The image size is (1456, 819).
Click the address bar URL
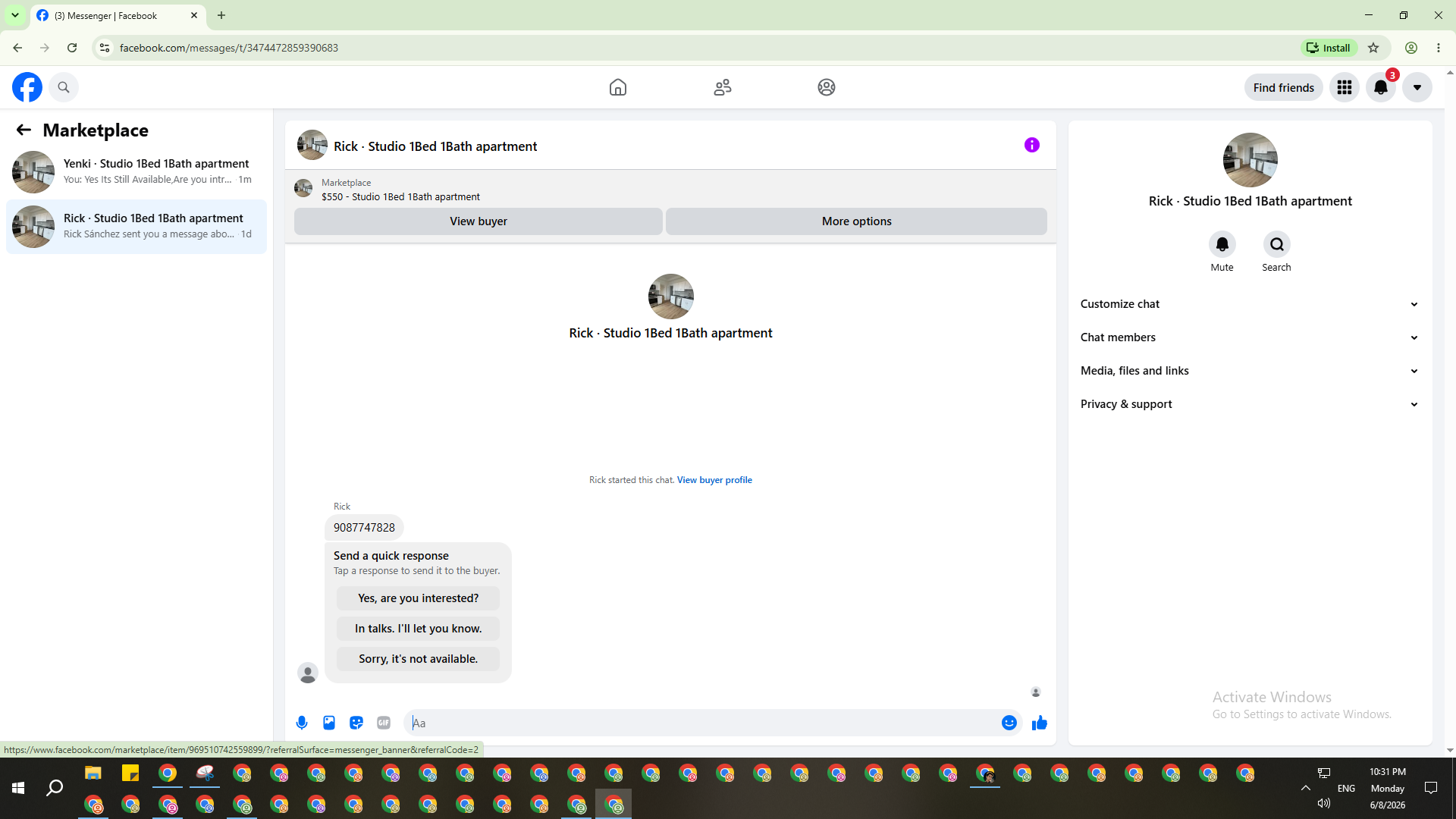229,48
